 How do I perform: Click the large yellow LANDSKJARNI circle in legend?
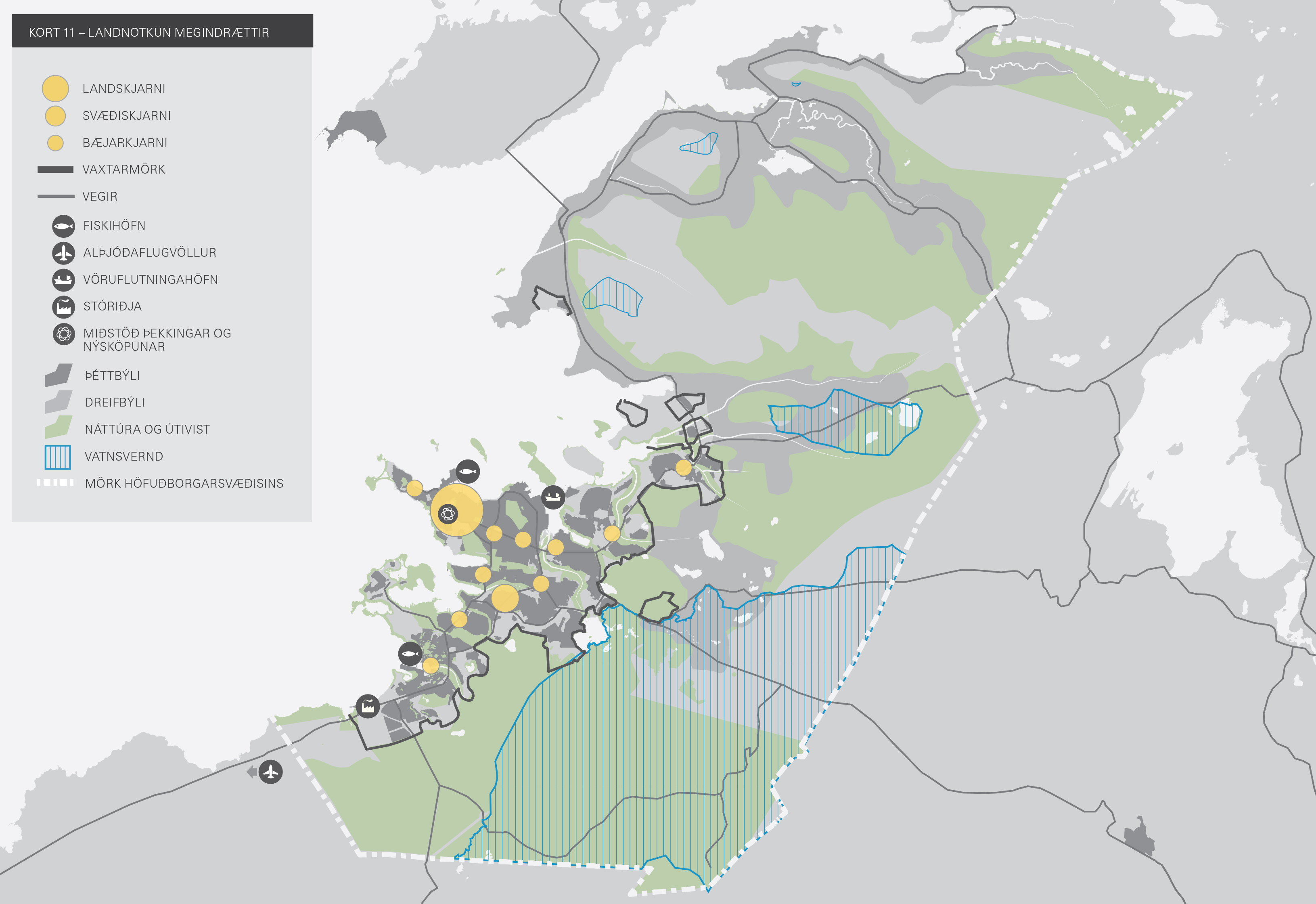coord(56,88)
